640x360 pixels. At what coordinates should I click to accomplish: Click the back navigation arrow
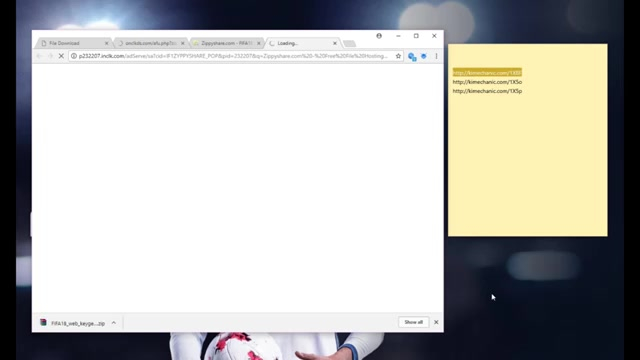coord(39,56)
